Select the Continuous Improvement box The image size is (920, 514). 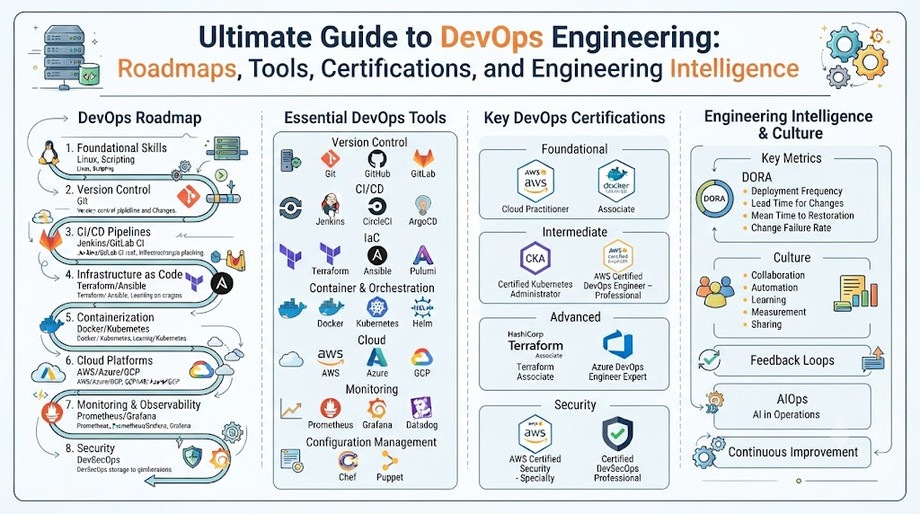[792, 452]
